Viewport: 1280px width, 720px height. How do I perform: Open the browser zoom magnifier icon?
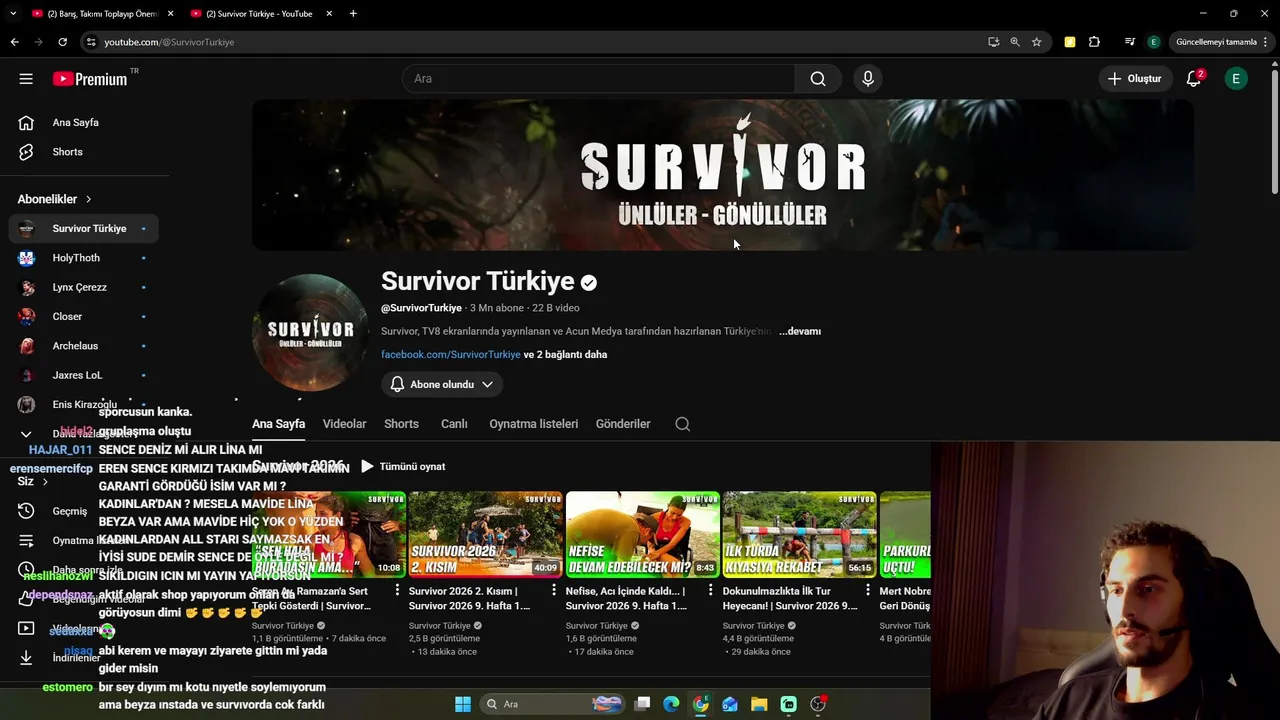1015,42
